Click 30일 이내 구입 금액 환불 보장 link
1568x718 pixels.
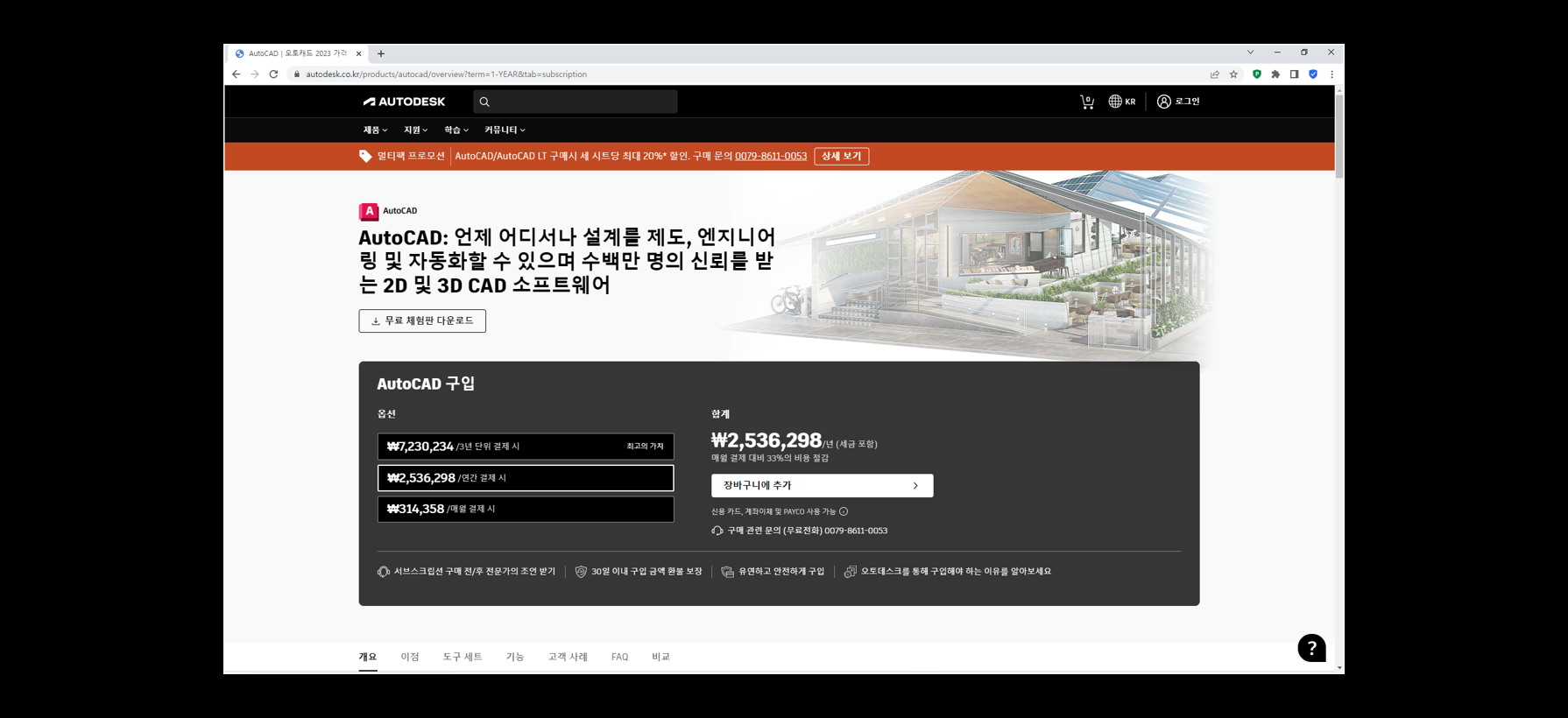pyautogui.click(x=646, y=572)
